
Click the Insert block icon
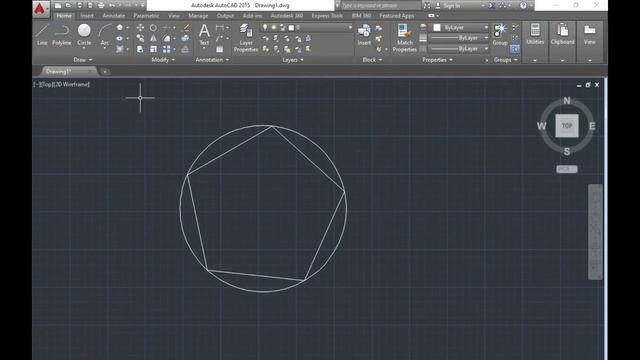coord(364,34)
